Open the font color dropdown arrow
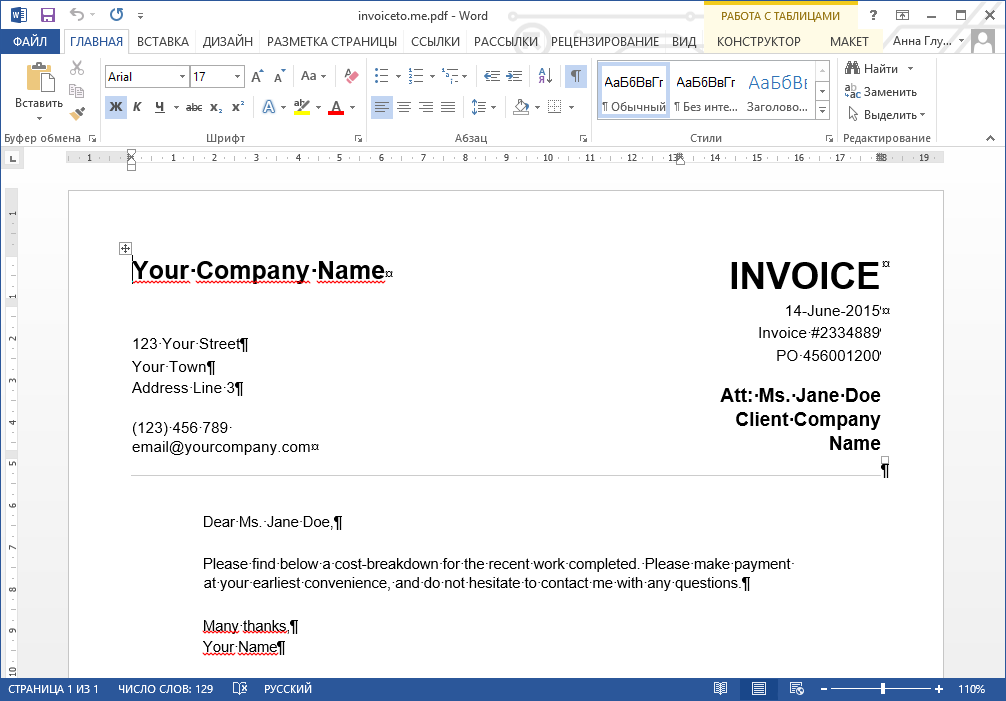The width and height of the screenshot is (1006, 701). (x=351, y=107)
